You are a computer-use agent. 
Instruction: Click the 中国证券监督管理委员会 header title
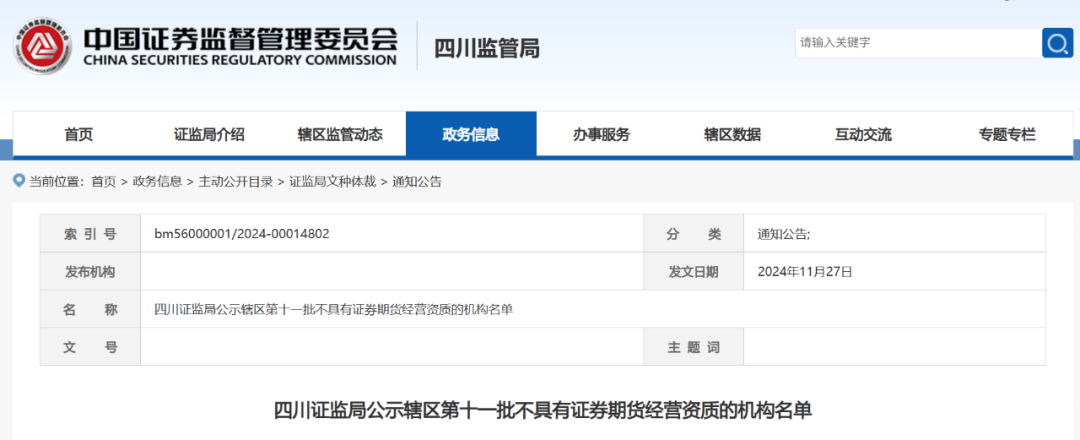(240, 38)
